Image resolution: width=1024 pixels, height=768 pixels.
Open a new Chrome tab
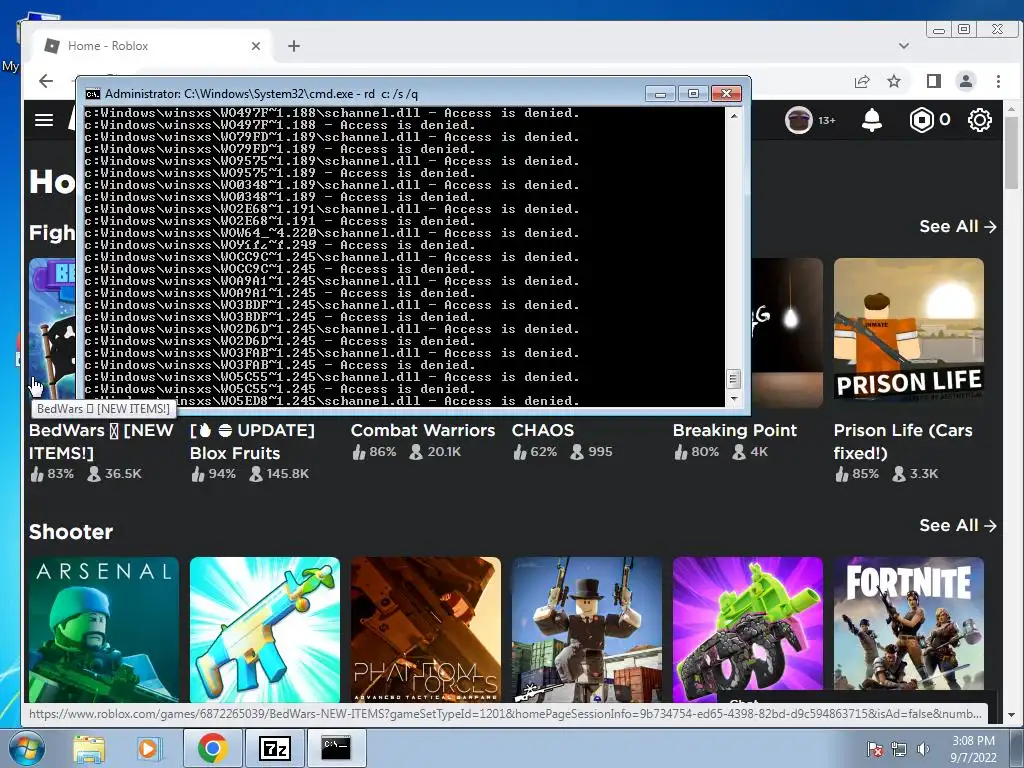point(294,46)
